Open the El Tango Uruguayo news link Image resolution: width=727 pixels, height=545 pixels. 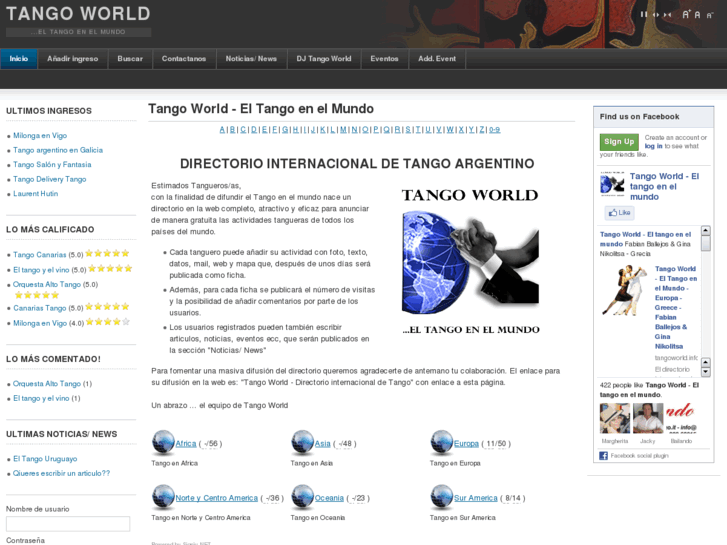(x=45, y=459)
